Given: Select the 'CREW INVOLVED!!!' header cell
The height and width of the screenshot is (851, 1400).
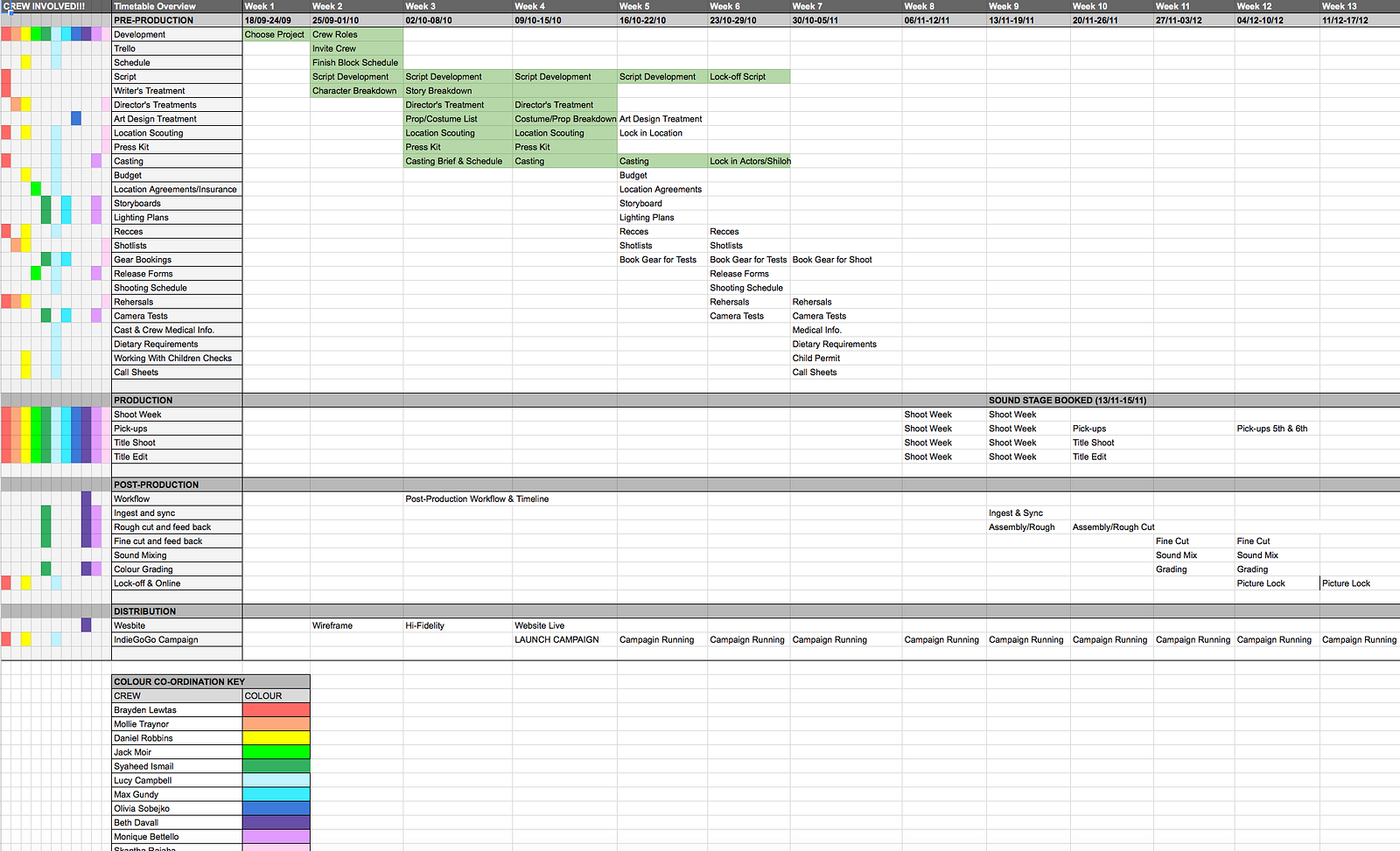Looking at the screenshot, I should [x=56, y=6].
